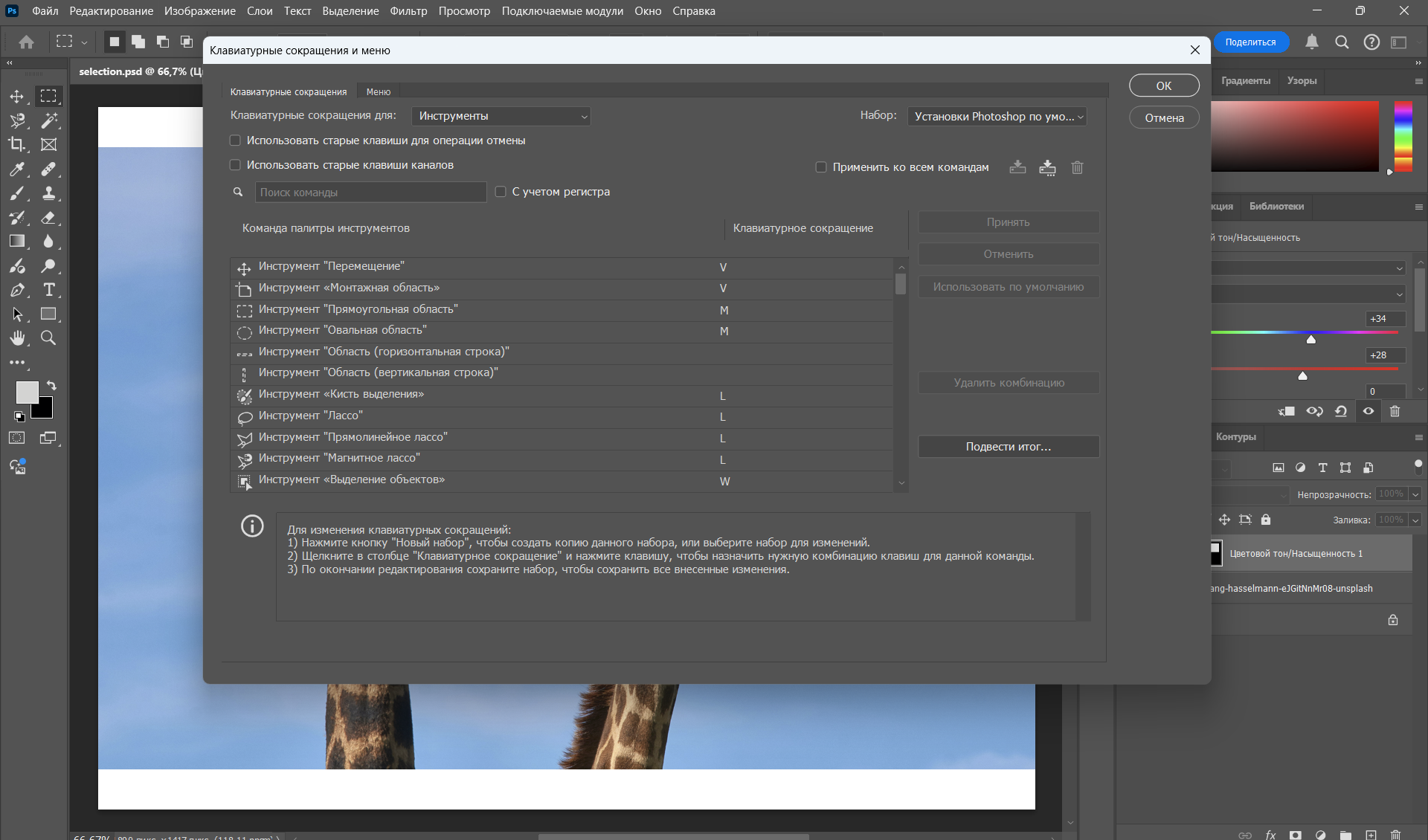Image resolution: width=1428 pixels, height=840 pixels.
Task: Click the delete shortcut set trash icon
Action: click(1077, 167)
